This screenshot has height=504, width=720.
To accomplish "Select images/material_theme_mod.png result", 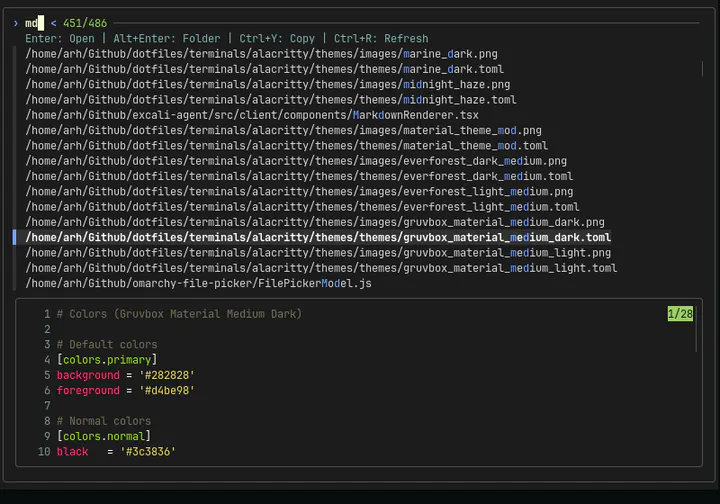I will [283, 130].
